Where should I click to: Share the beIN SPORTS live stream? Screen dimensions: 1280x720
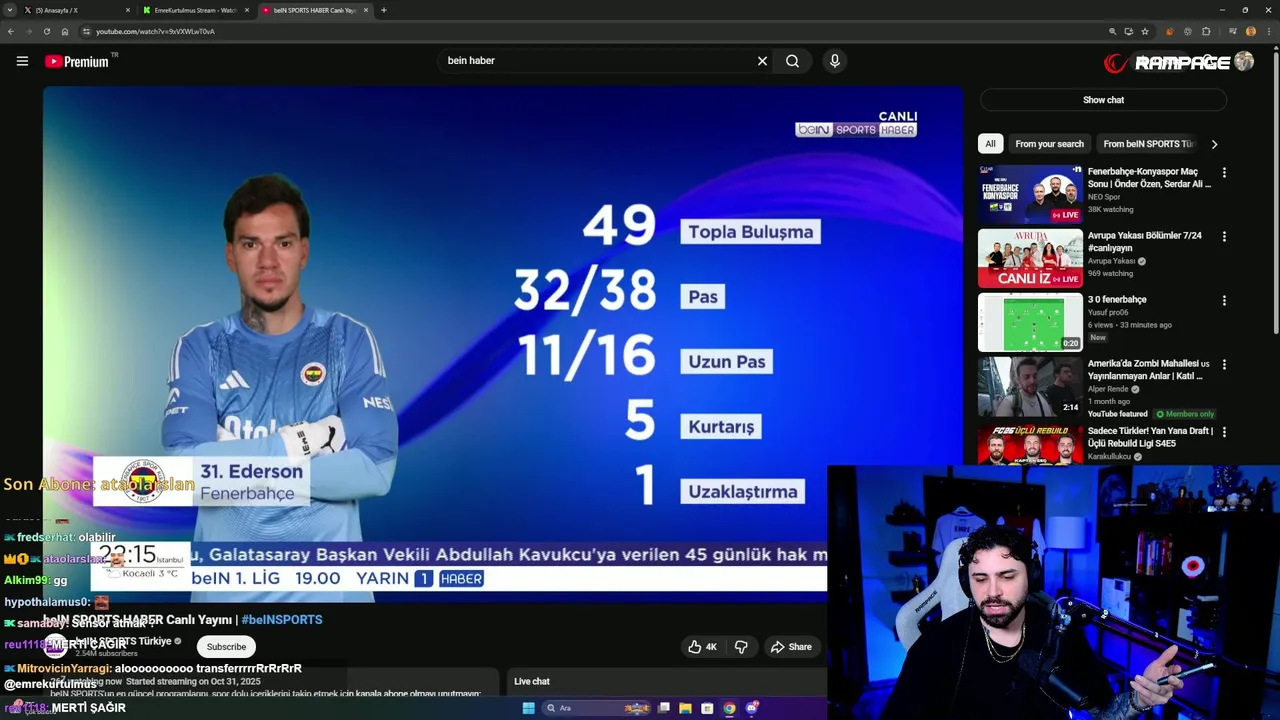pos(790,647)
